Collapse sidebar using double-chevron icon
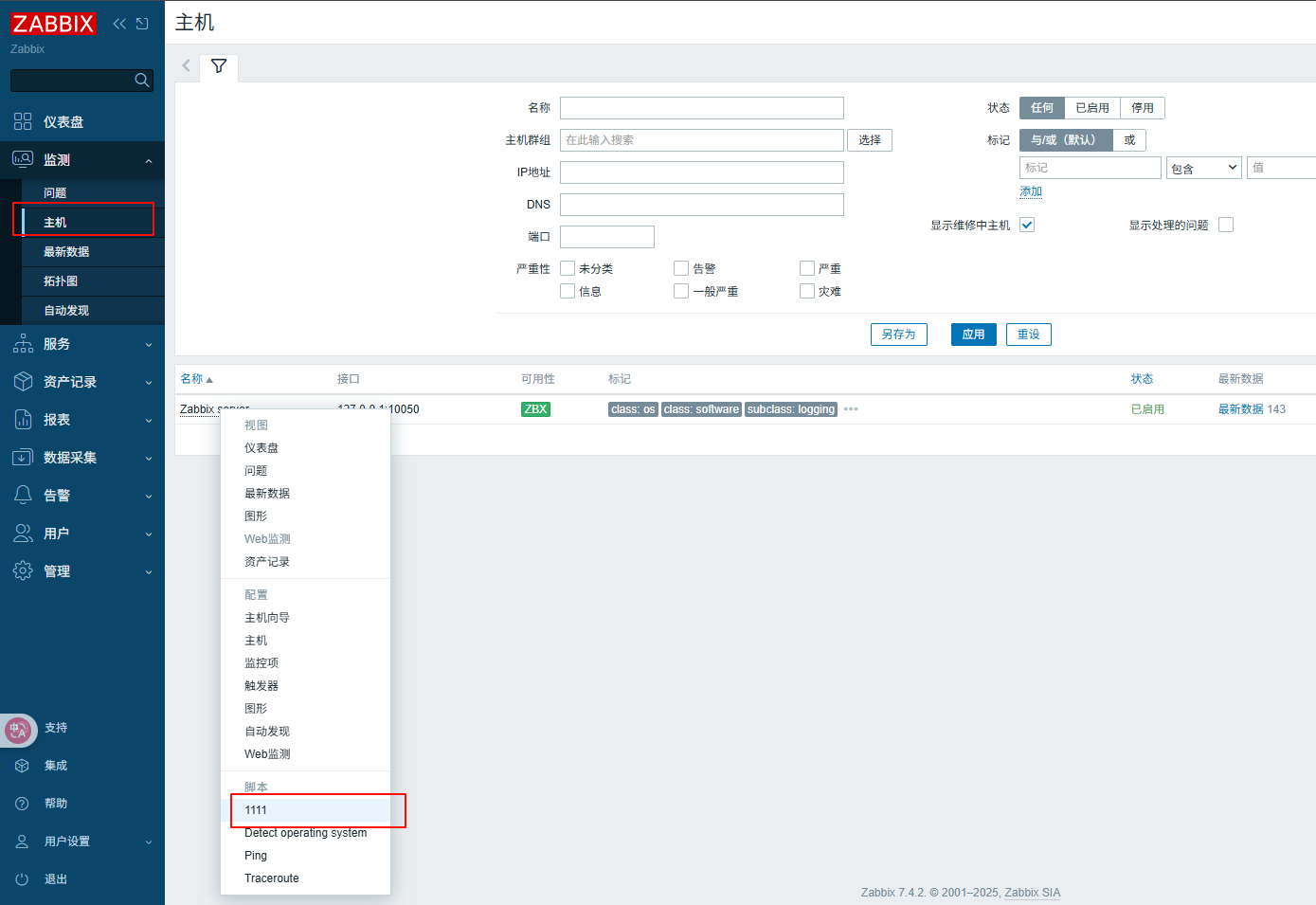Screen dimensions: 1316x905 click(119, 24)
